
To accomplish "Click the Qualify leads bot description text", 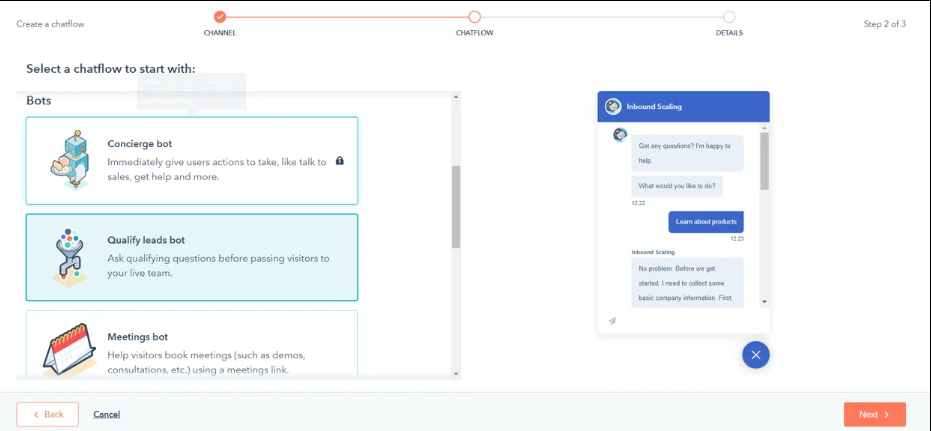I will pos(218,266).
